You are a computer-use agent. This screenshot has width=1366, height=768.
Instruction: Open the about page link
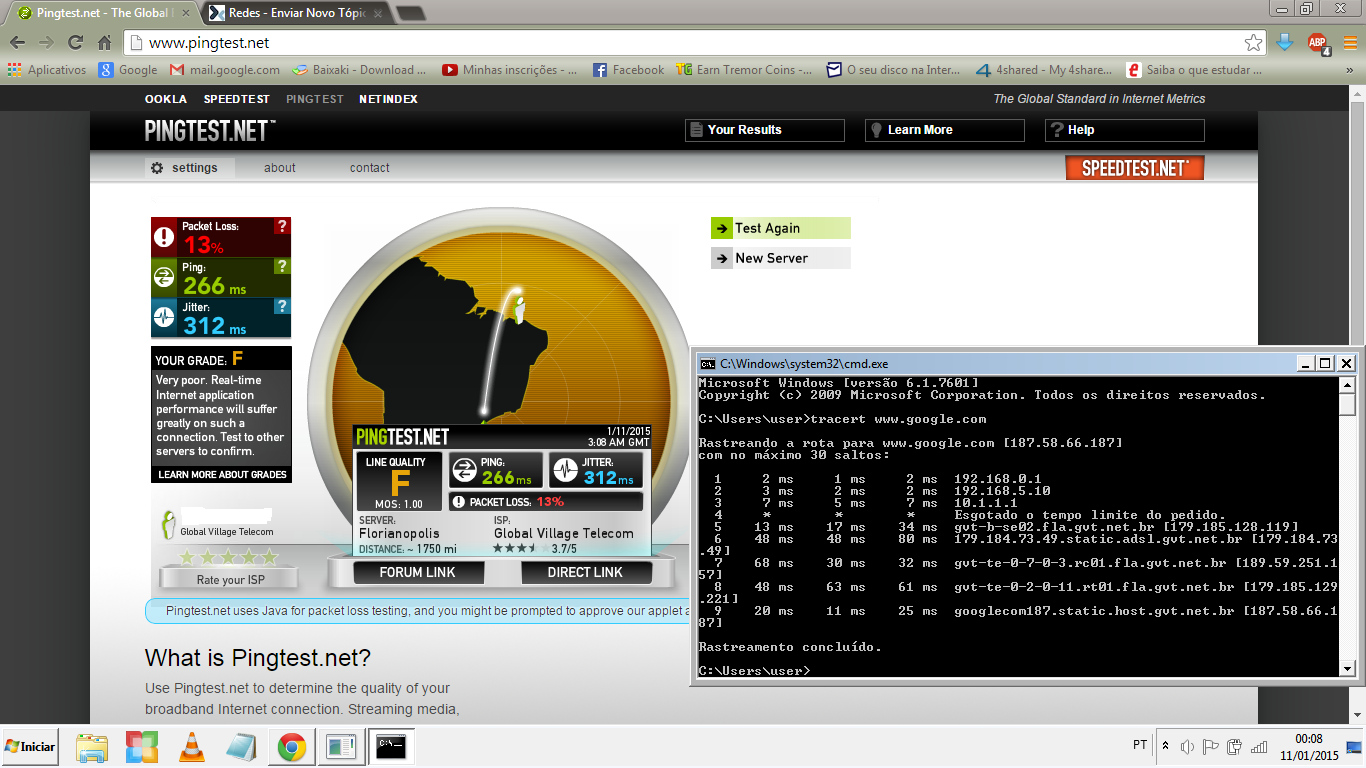[280, 168]
